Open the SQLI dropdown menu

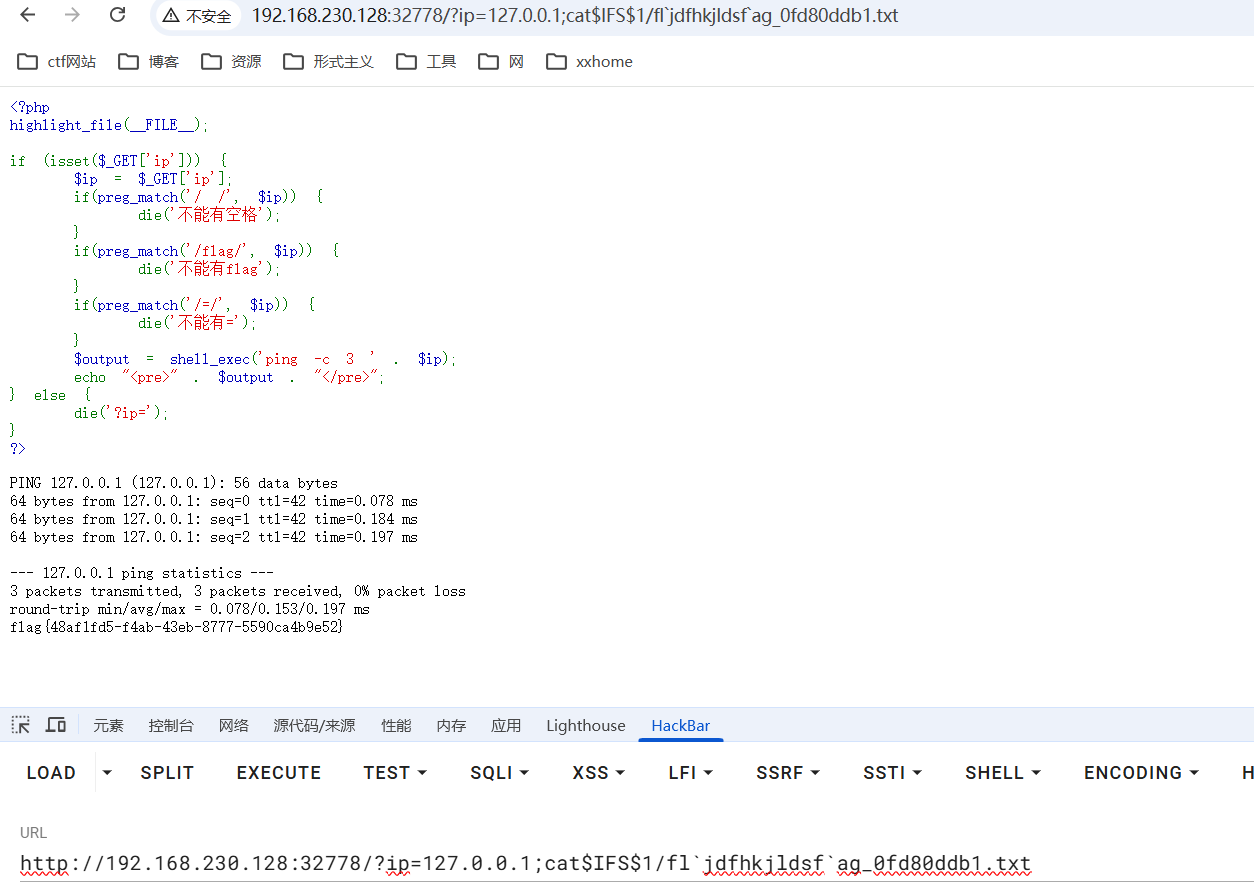coord(499,773)
